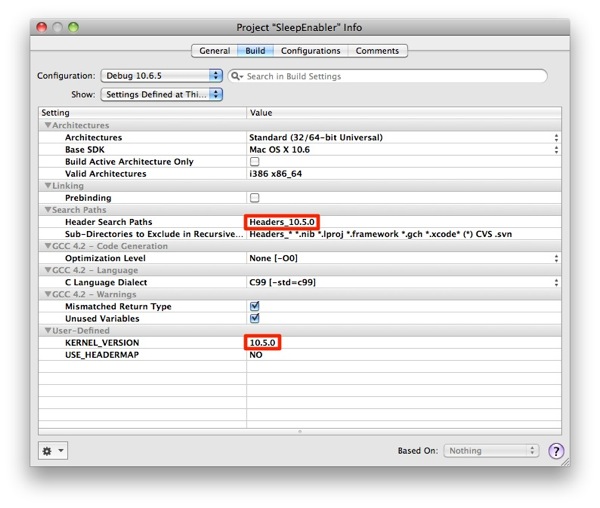The width and height of the screenshot is (600, 508).
Task: Click the Value column header
Action: pyautogui.click(x=404, y=113)
